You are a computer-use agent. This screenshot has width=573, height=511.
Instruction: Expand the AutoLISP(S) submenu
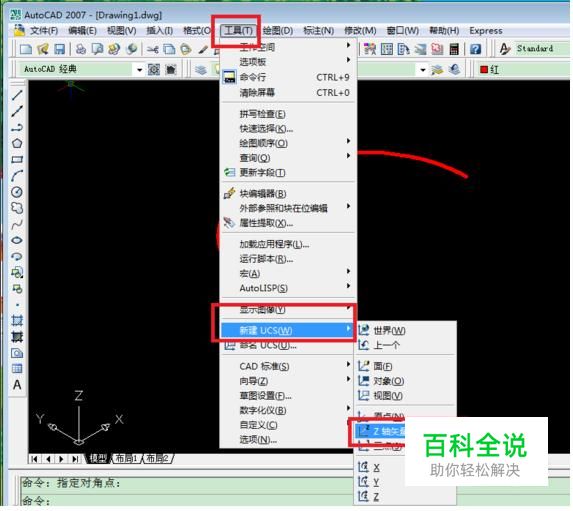[288, 288]
